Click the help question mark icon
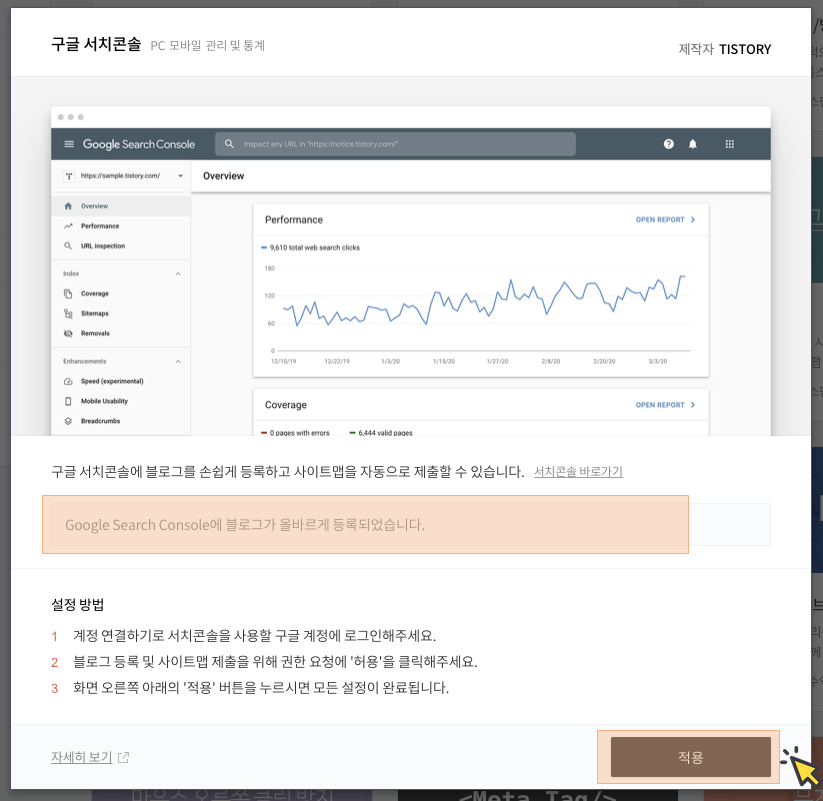This screenshot has height=801, width=823. point(668,143)
